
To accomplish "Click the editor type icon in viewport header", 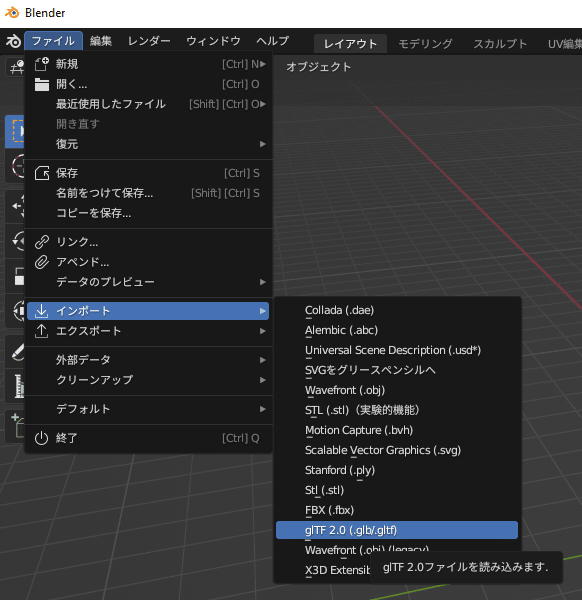I will coord(15,68).
